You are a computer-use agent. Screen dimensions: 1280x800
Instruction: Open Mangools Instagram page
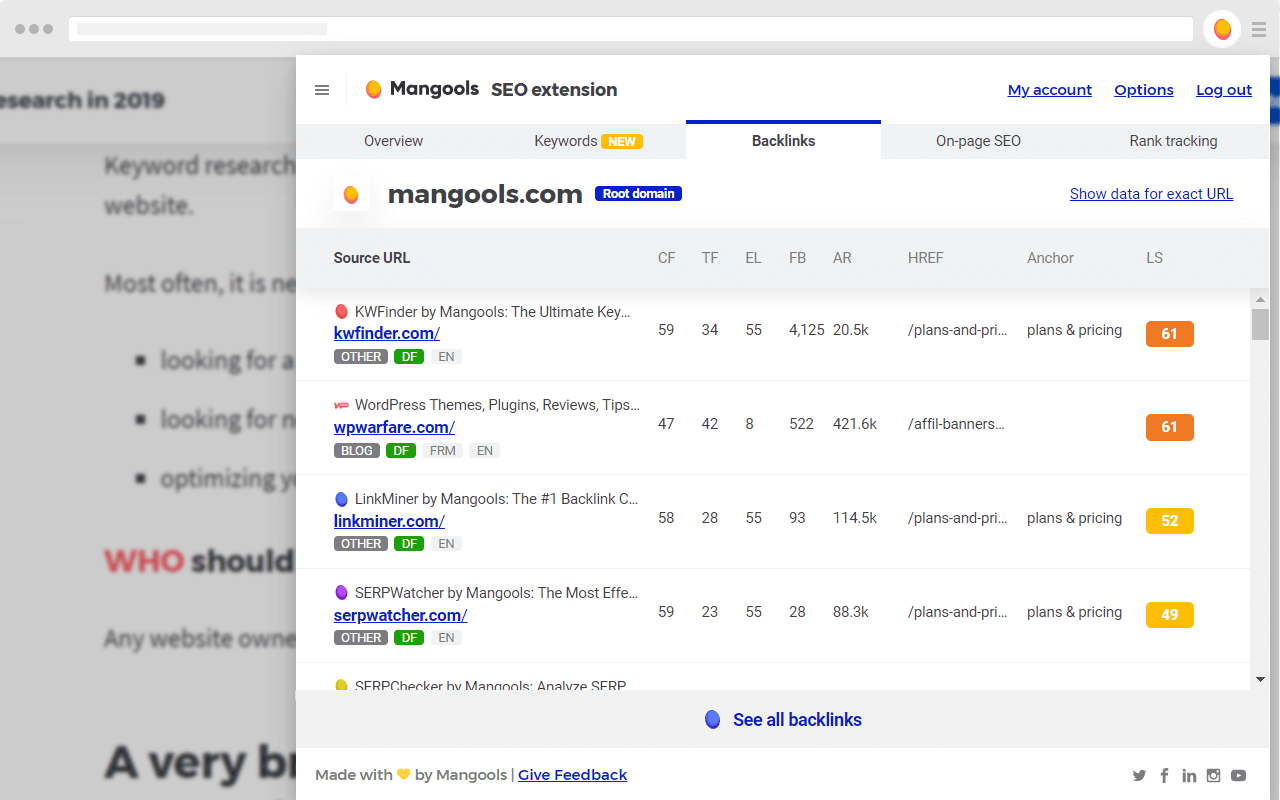pyautogui.click(x=1213, y=775)
